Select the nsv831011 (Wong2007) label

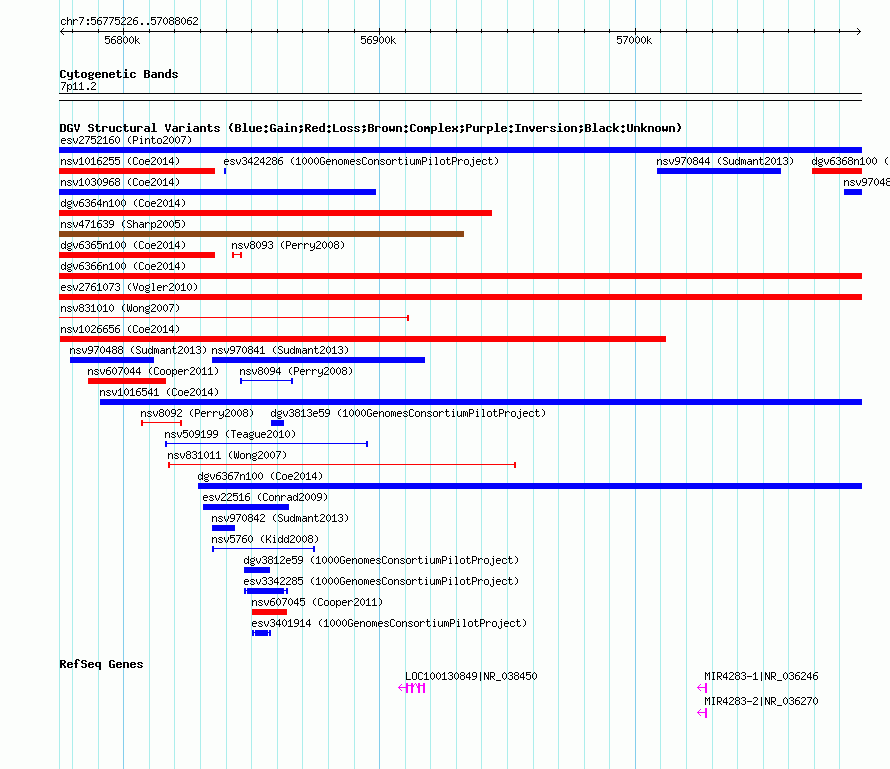227,455
